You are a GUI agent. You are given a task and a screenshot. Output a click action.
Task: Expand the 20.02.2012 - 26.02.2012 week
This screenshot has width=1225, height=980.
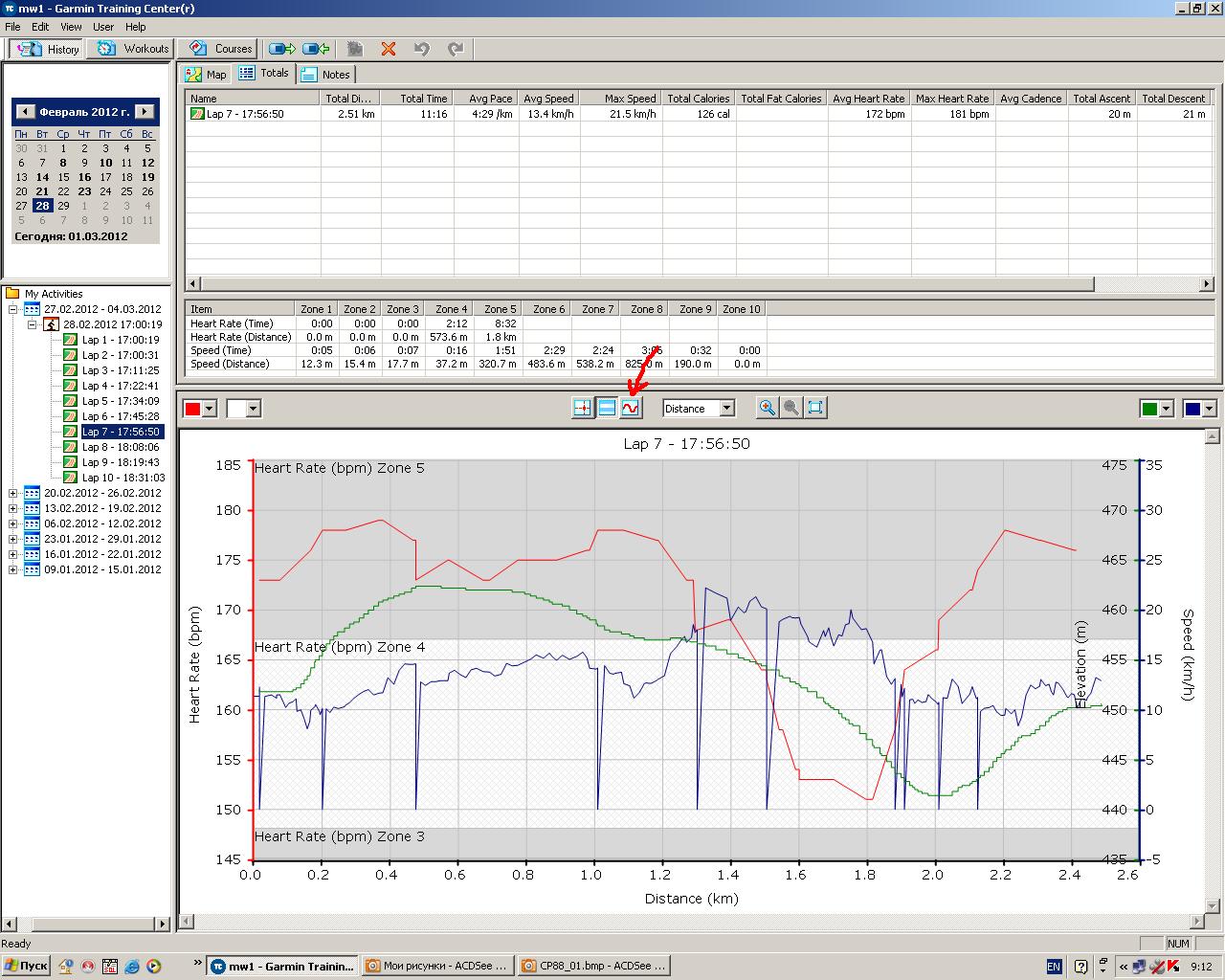coord(13,493)
